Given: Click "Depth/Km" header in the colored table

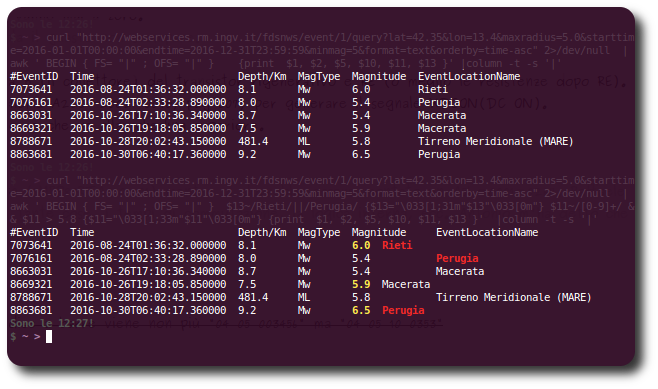Looking at the screenshot, I should [262, 232].
